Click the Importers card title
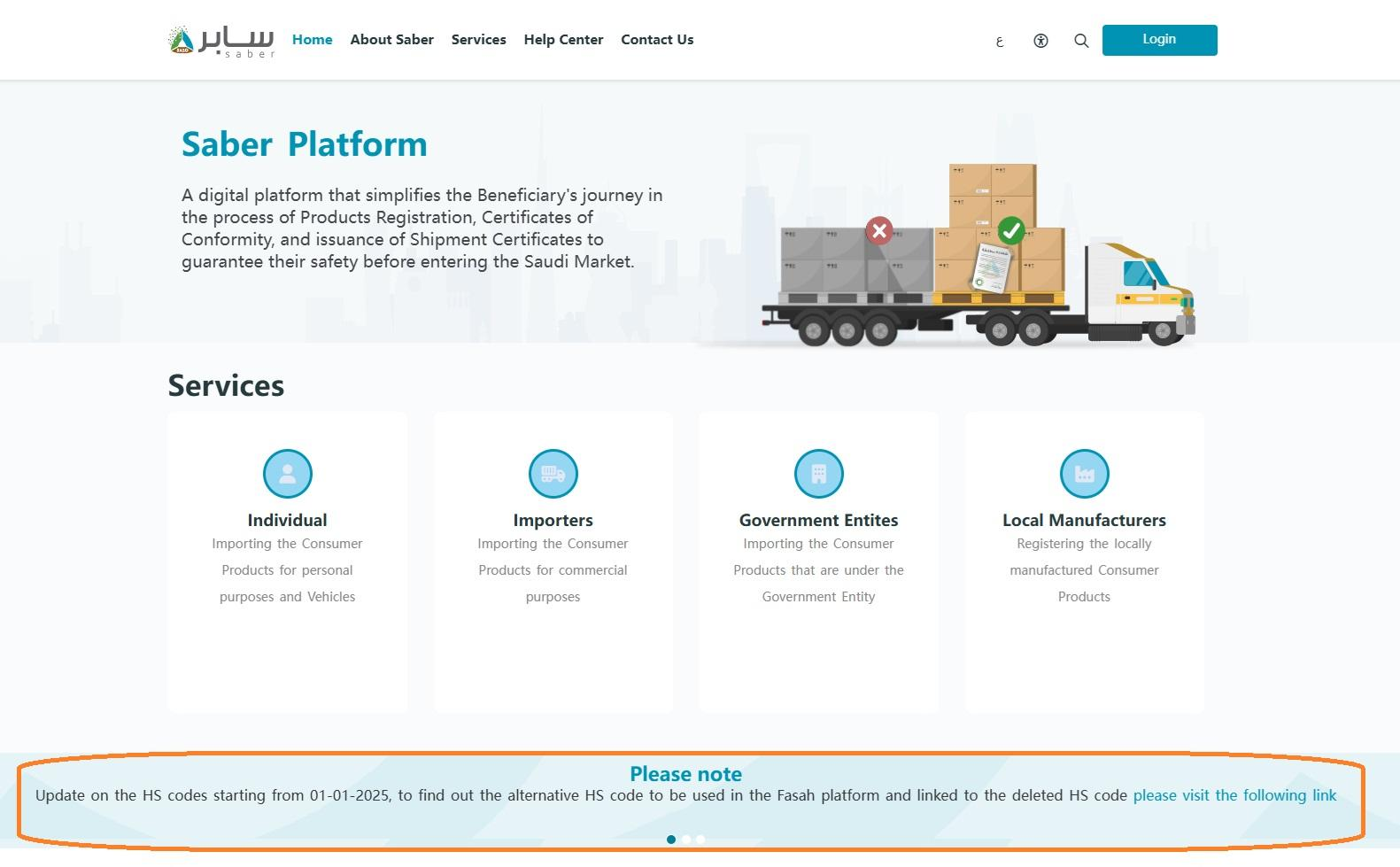The image size is (1400, 867). click(553, 520)
